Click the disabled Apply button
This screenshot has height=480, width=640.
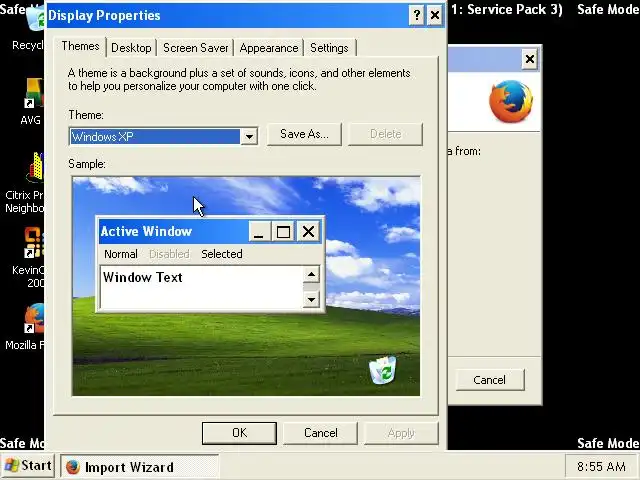[x=401, y=433]
